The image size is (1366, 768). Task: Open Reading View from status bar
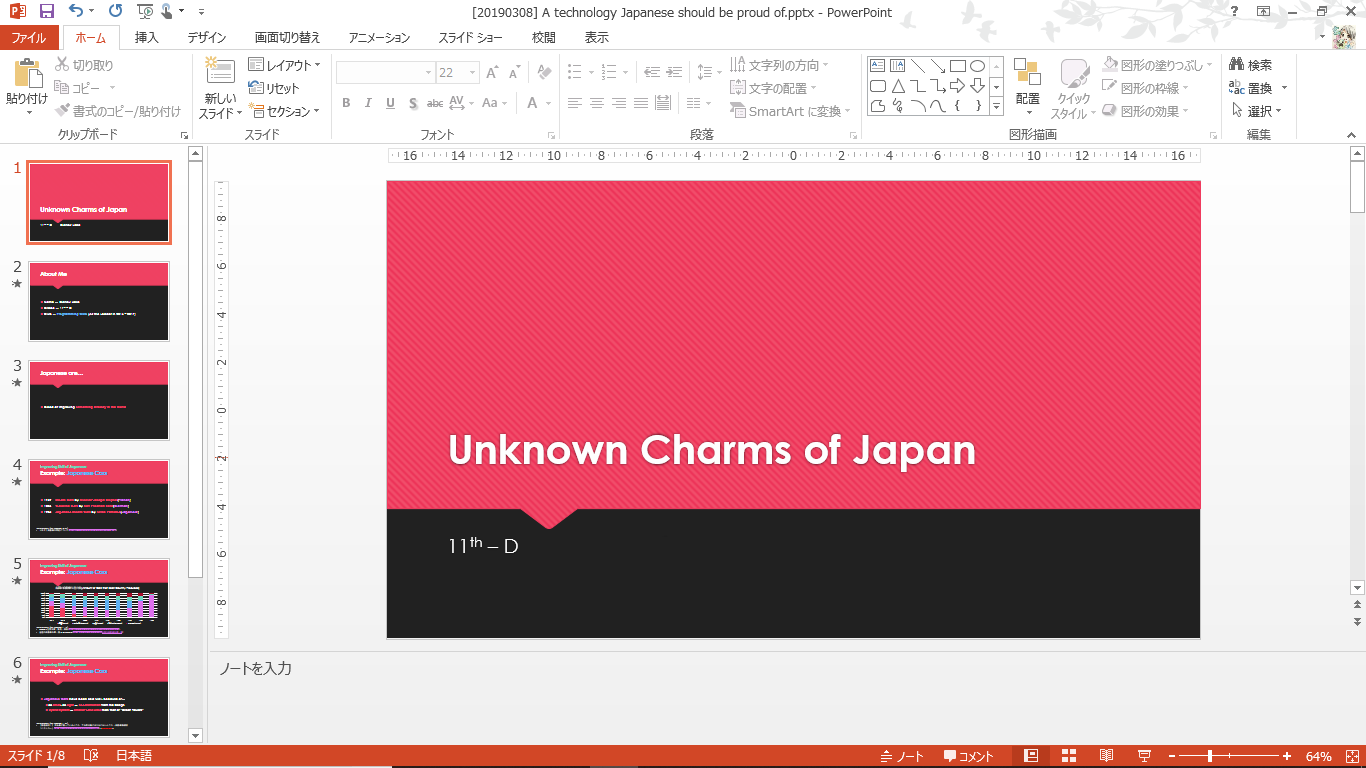pos(1106,756)
